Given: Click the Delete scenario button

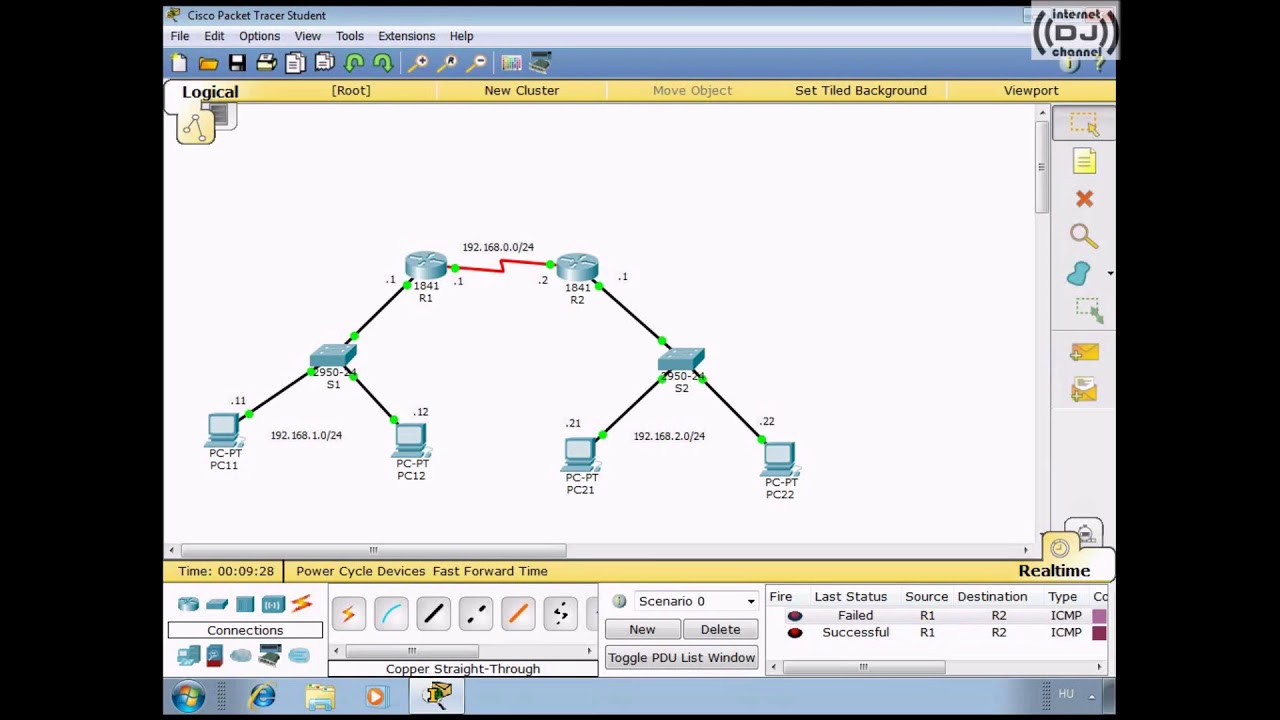Looking at the screenshot, I should pyautogui.click(x=720, y=630).
